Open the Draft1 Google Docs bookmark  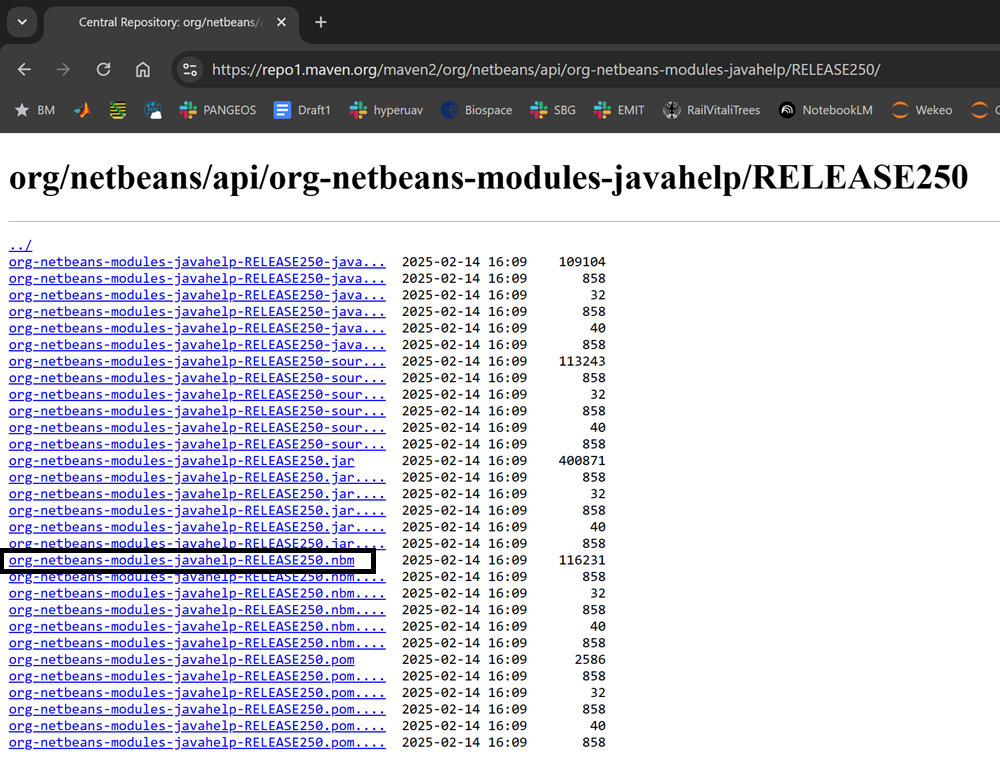[302, 110]
